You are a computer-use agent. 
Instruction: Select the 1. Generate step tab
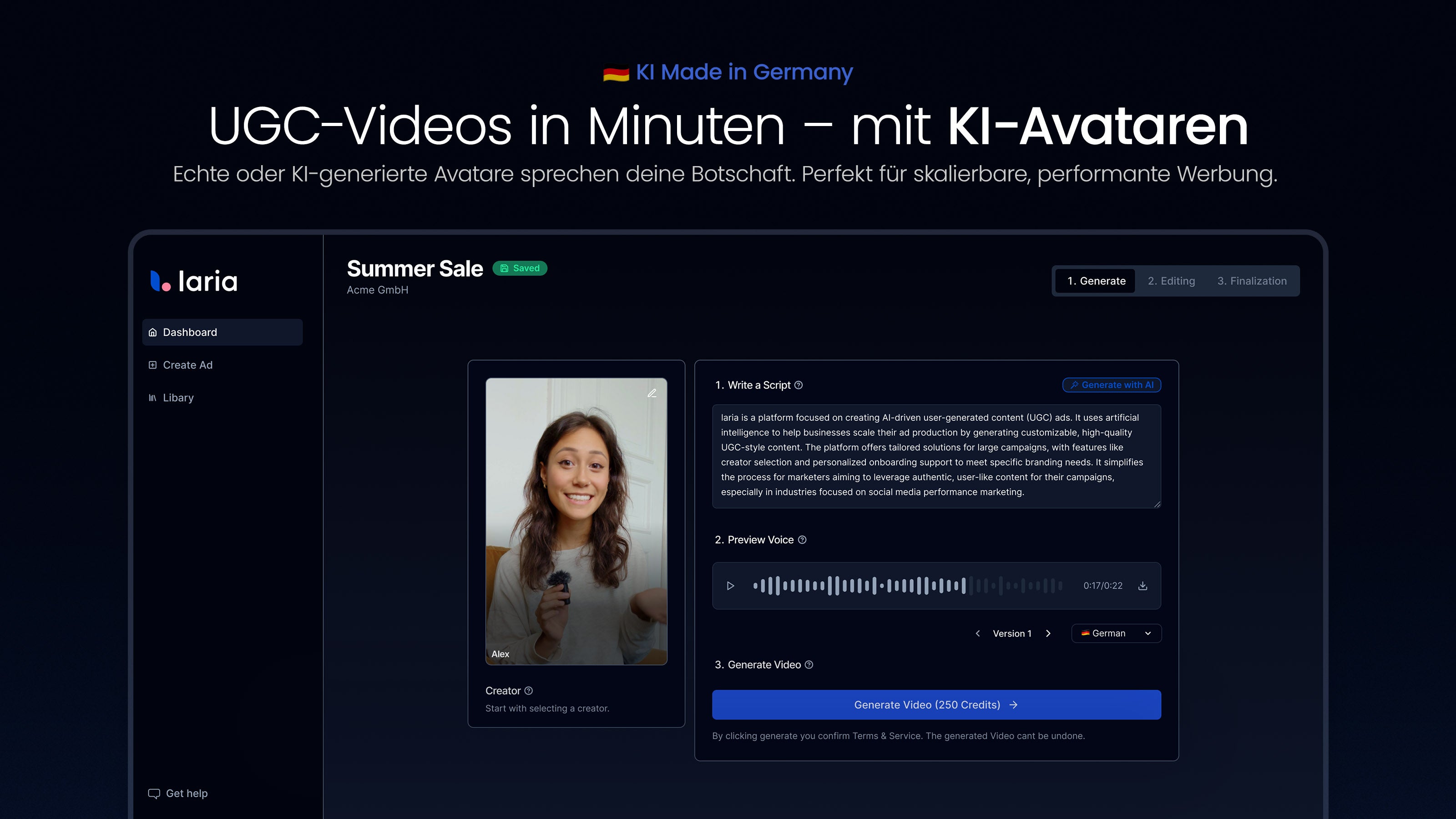(1096, 281)
